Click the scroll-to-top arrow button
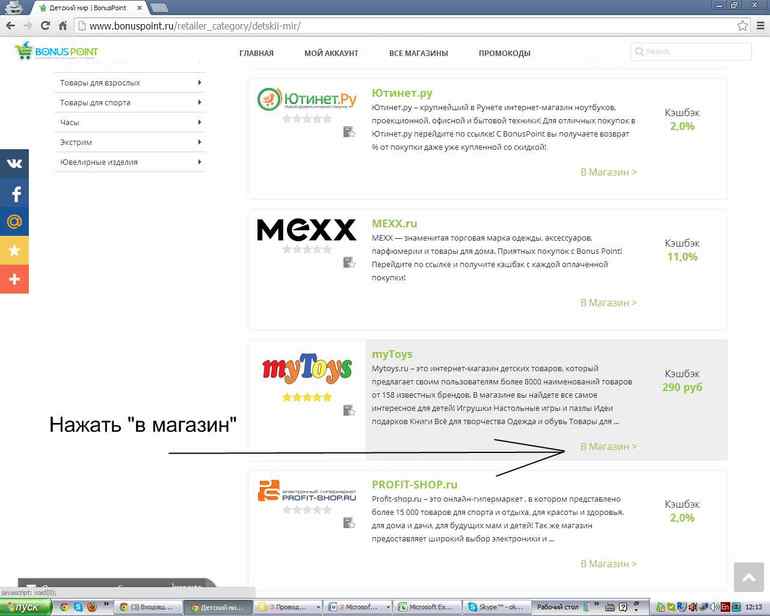This screenshot has height=616, width=770. click(x=748, y=577)
